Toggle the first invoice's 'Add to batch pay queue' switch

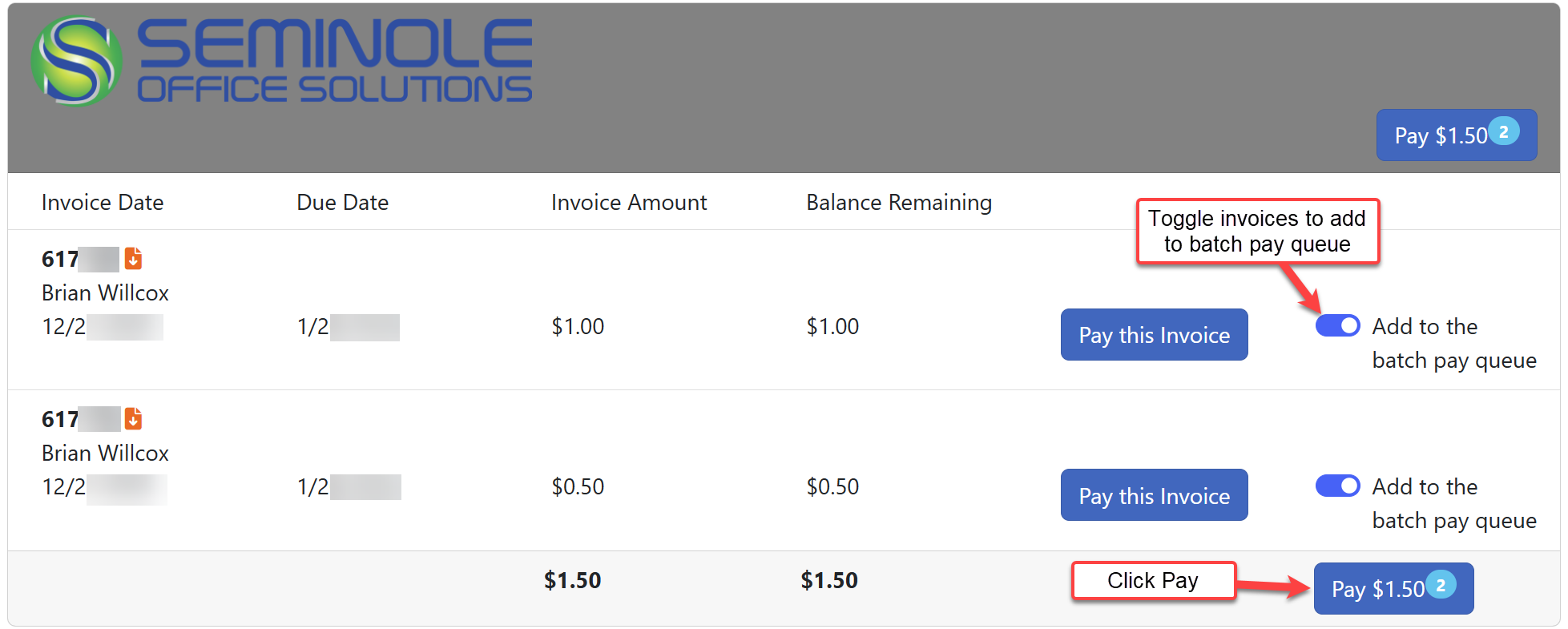(1336, 325)
